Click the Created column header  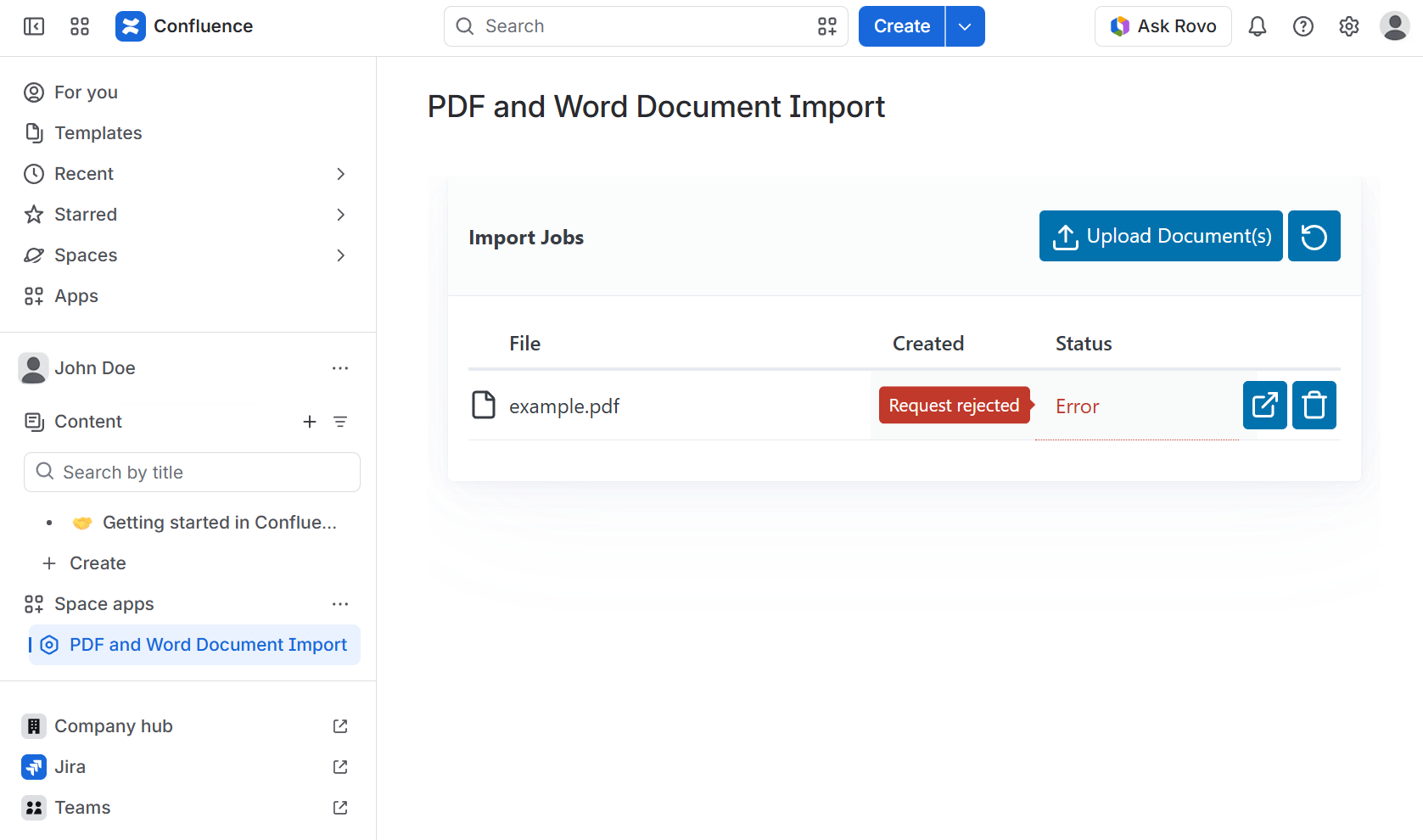928,344
